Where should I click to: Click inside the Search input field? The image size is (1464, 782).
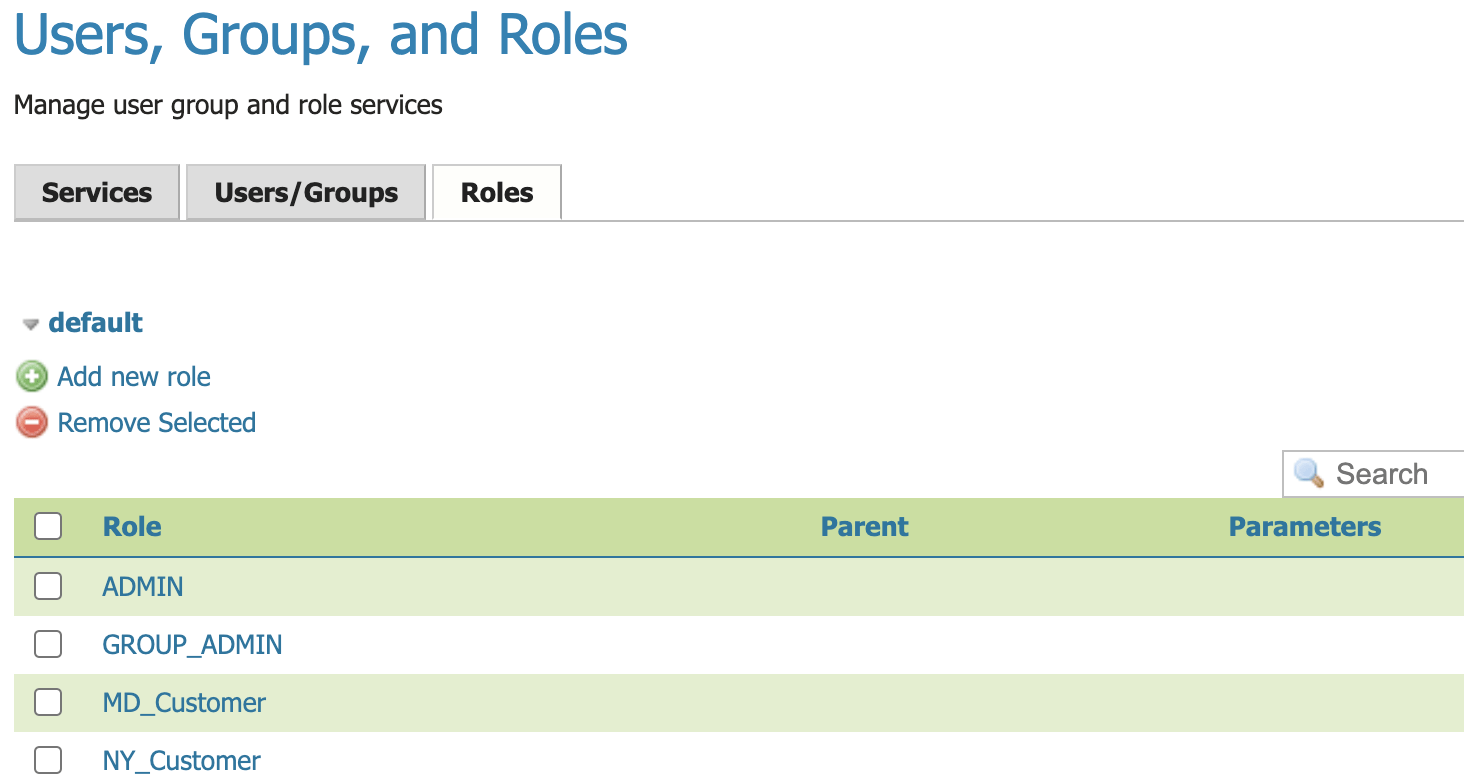click(1390, 473)
